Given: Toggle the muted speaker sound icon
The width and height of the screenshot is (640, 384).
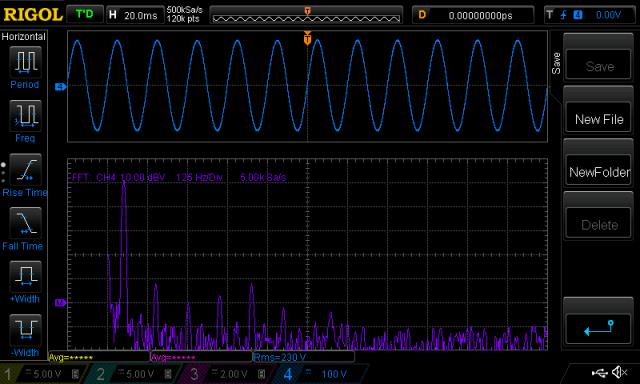Looking at the screenshot, I should point(620,372).
